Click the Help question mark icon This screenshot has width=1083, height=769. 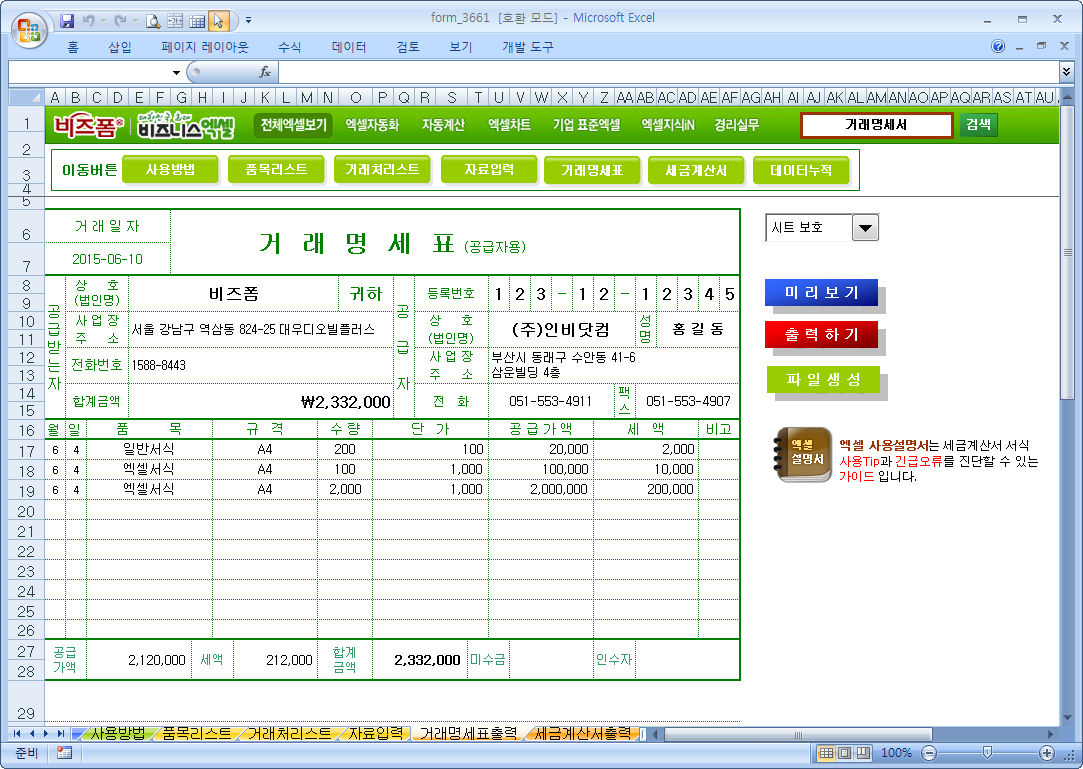(997, 46)
